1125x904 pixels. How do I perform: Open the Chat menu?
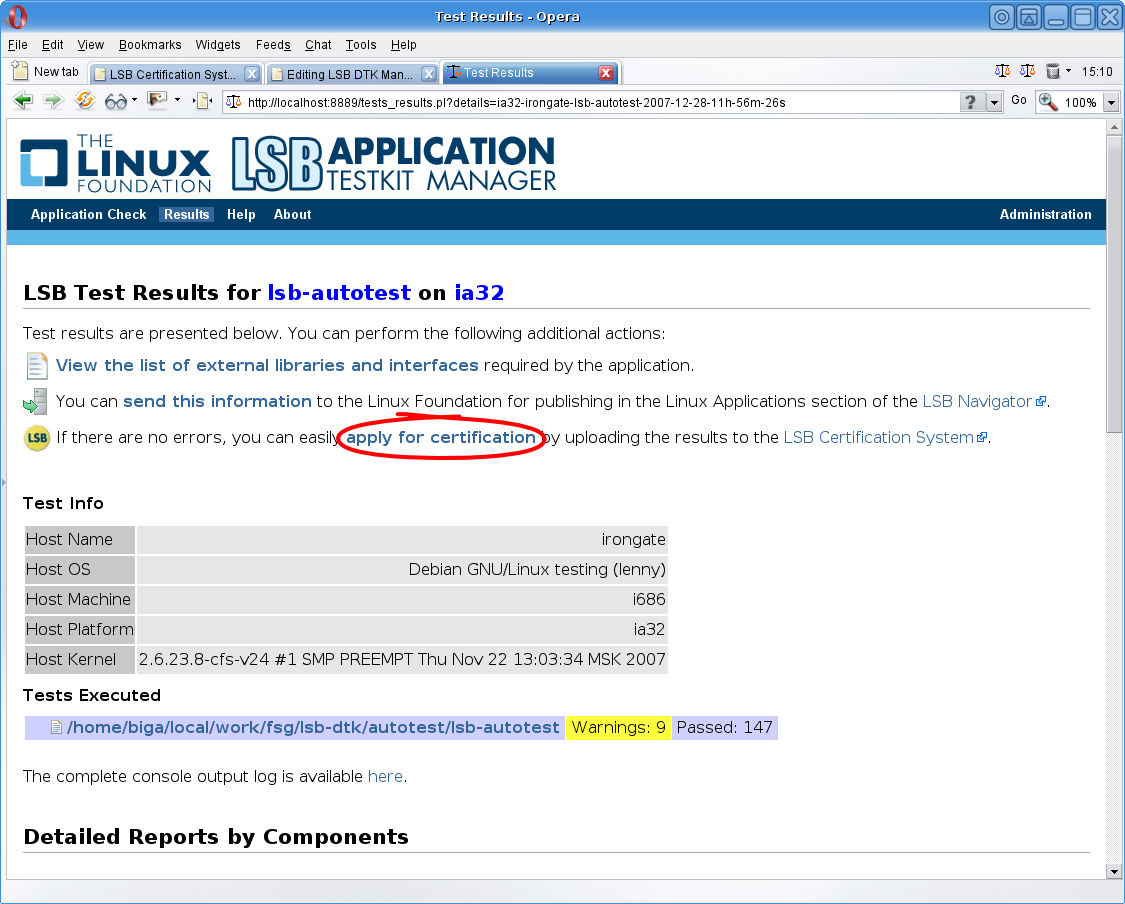coord(318,44)
